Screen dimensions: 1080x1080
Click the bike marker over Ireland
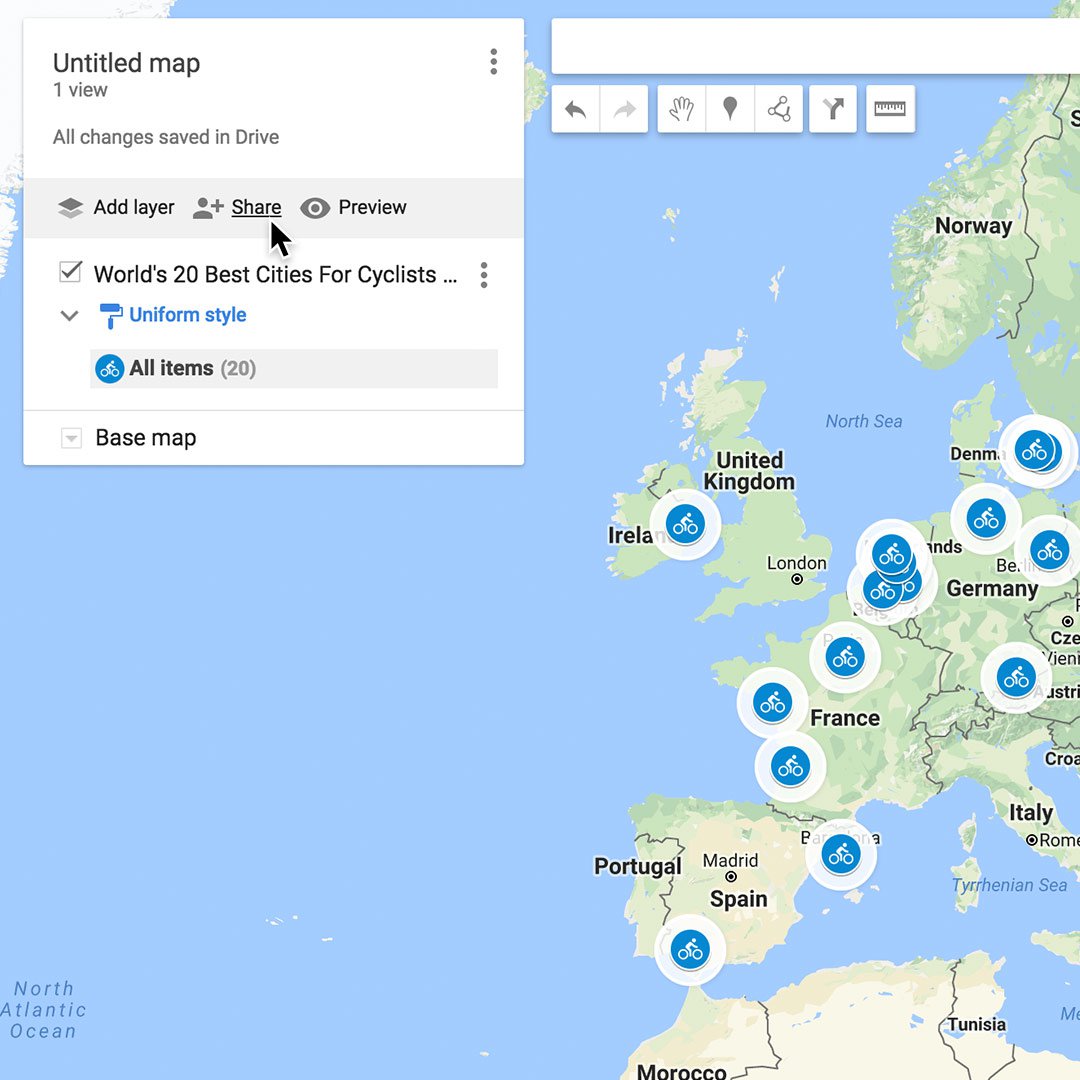coord(685,525)
